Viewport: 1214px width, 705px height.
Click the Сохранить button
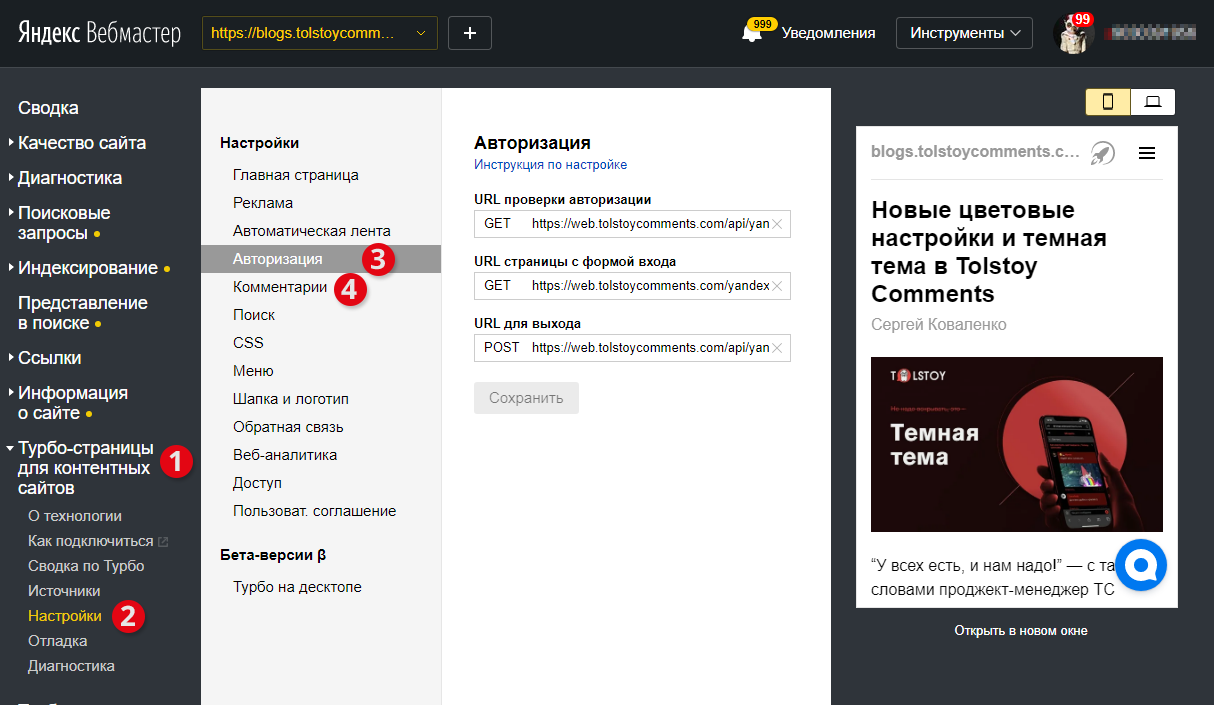point(526,398)
